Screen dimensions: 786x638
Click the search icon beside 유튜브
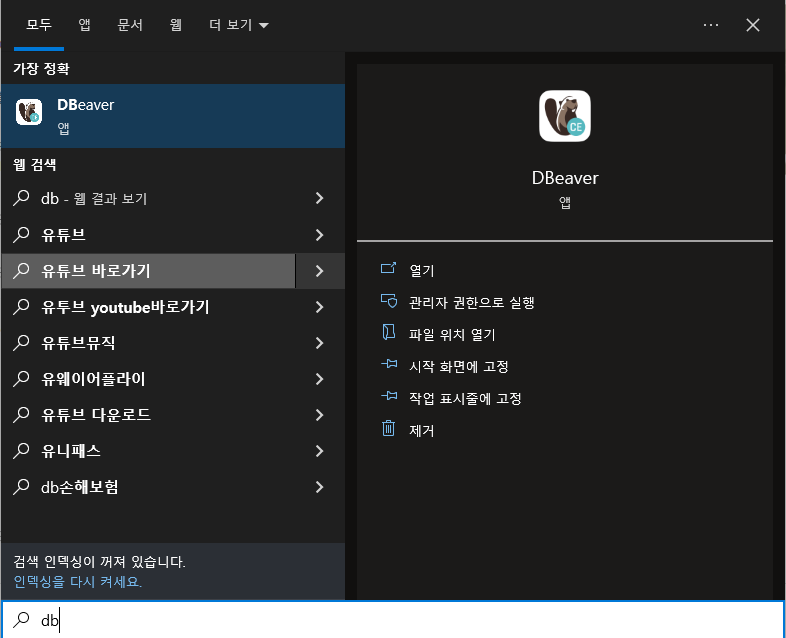[21, 235]
